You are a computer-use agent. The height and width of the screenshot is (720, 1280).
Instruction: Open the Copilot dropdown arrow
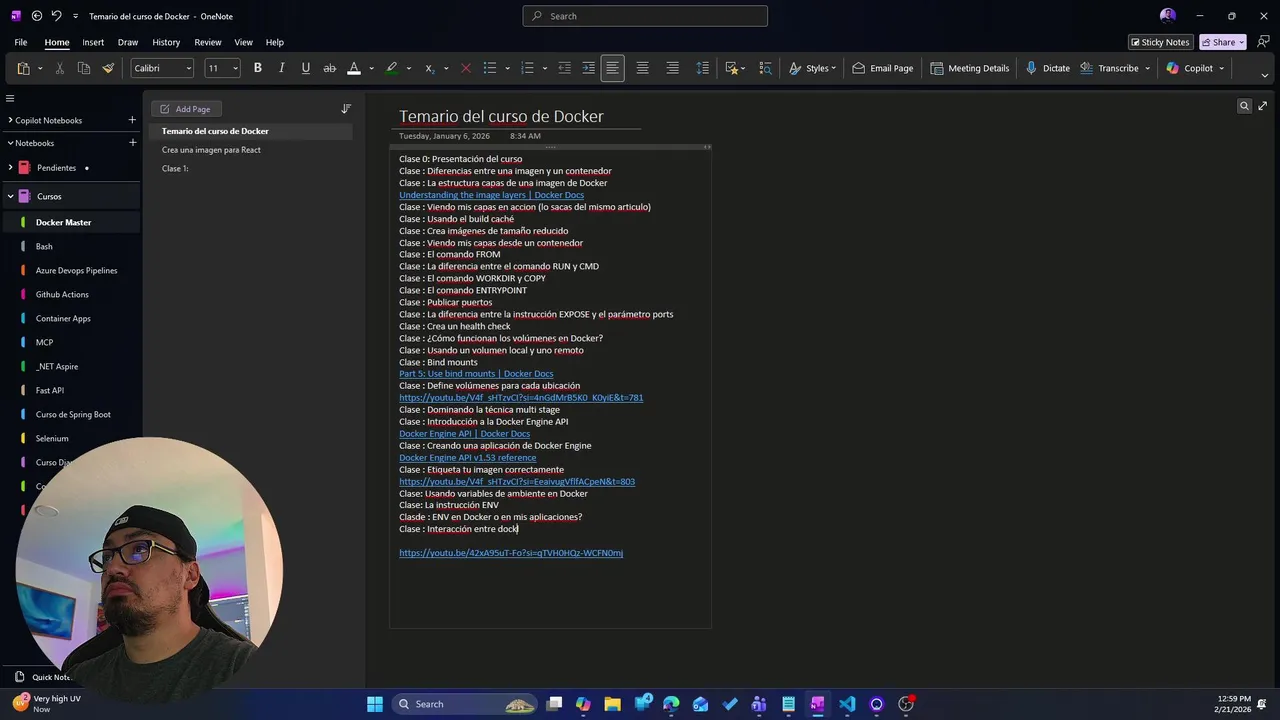[x=1222, y=68]
